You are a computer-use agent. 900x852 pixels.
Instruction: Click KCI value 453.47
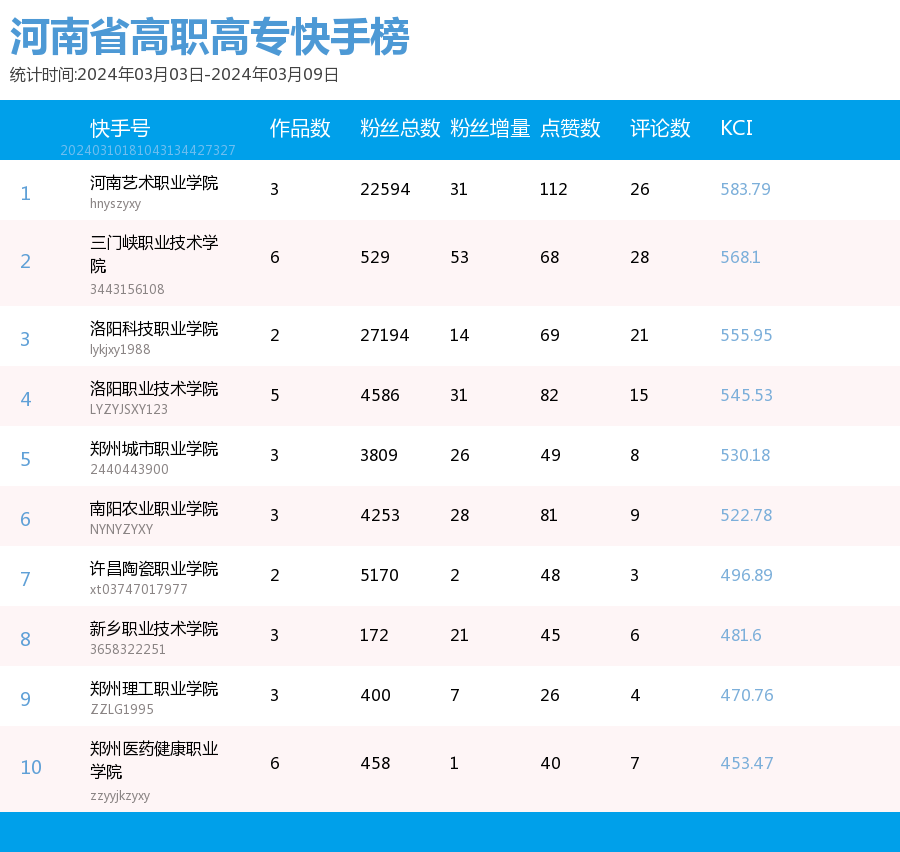click(747, 763)
